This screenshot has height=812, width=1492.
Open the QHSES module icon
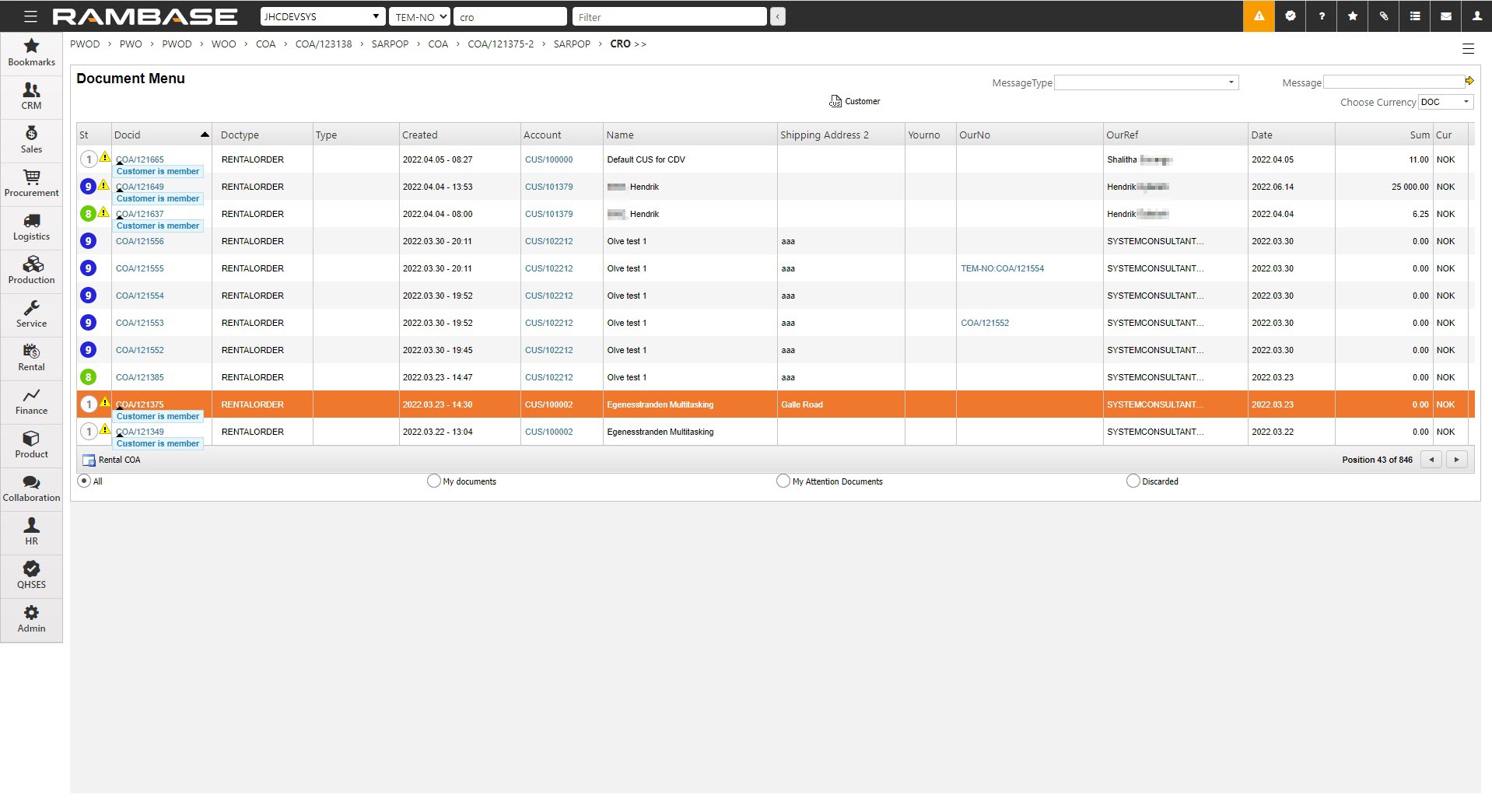(31, 576)
